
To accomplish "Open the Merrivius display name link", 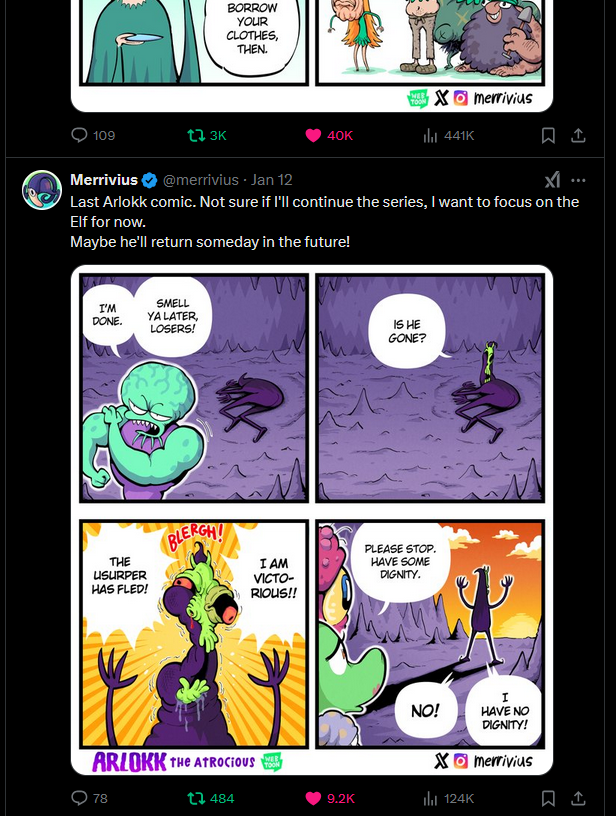I will [x=104, y=180].
